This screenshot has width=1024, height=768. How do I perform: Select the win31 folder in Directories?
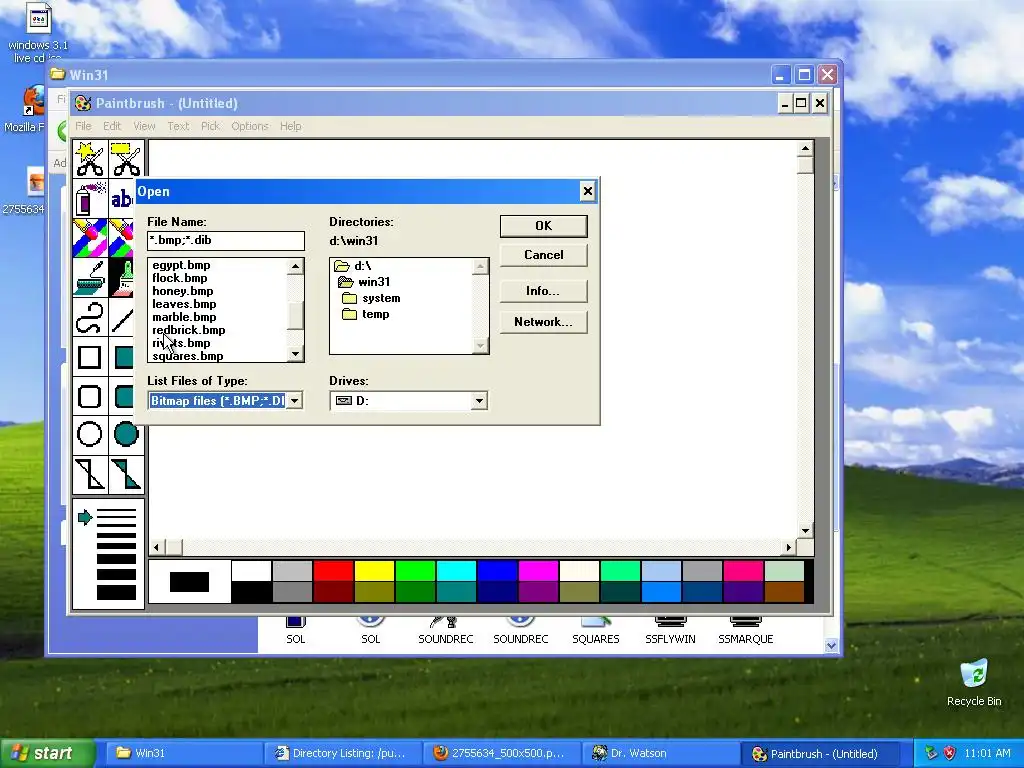pos(364,281)
